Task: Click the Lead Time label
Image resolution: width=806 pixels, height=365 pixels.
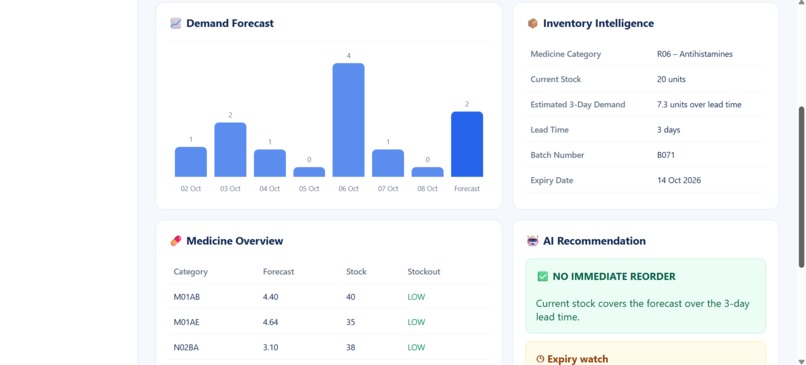Action: coord(549,130)
